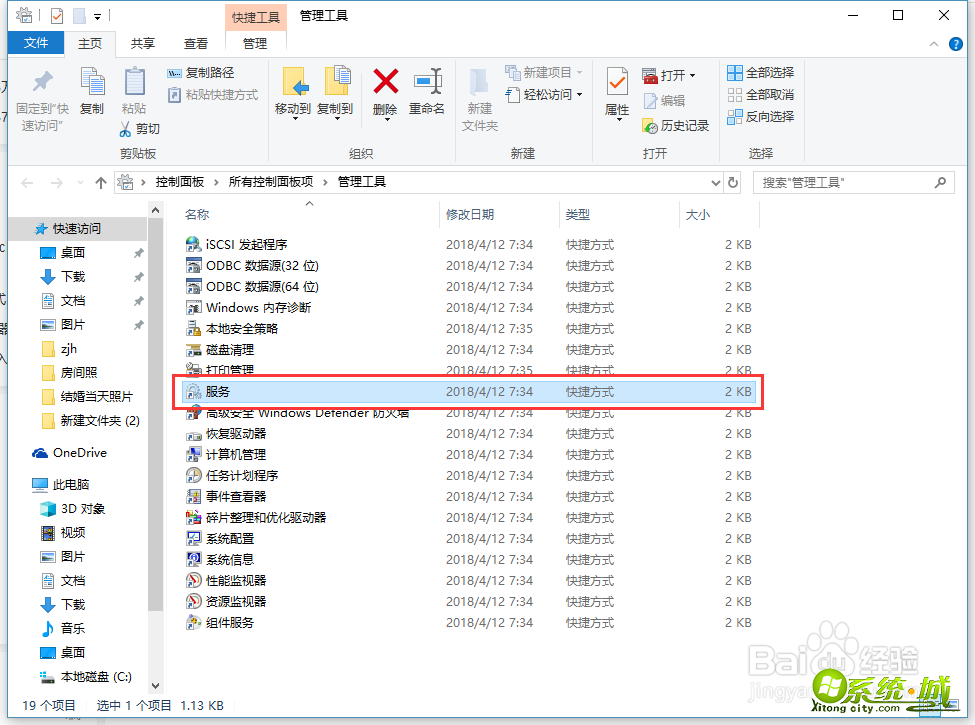Select all items via 全部选择

pos(759,71)
